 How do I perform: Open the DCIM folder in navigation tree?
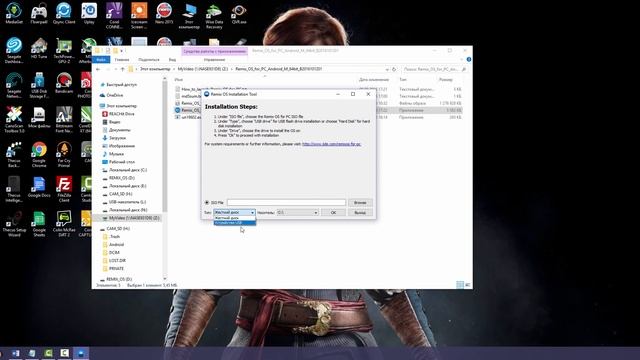pos(114,253)
